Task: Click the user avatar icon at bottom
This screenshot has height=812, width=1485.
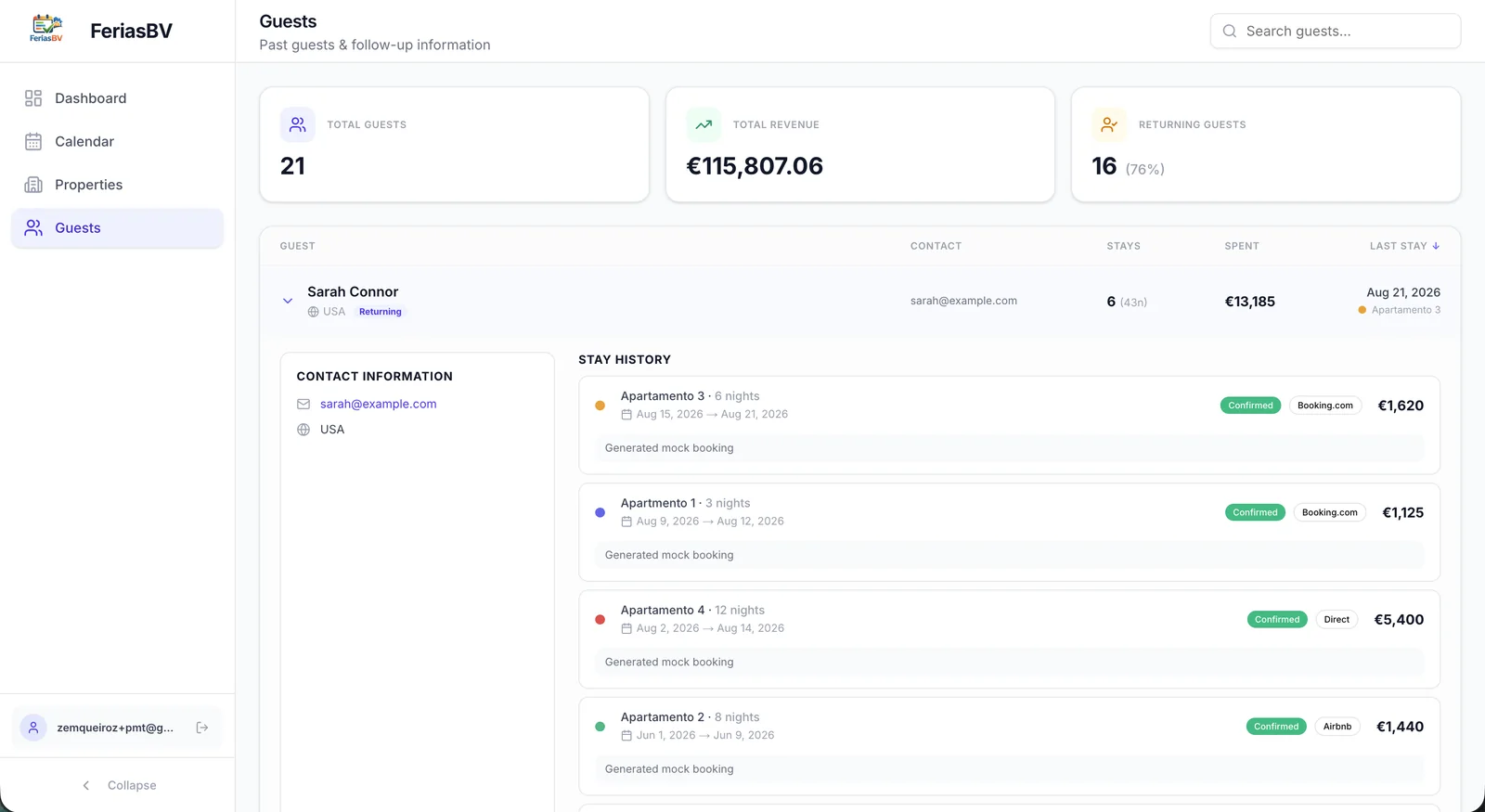Action: pos(33,728)
